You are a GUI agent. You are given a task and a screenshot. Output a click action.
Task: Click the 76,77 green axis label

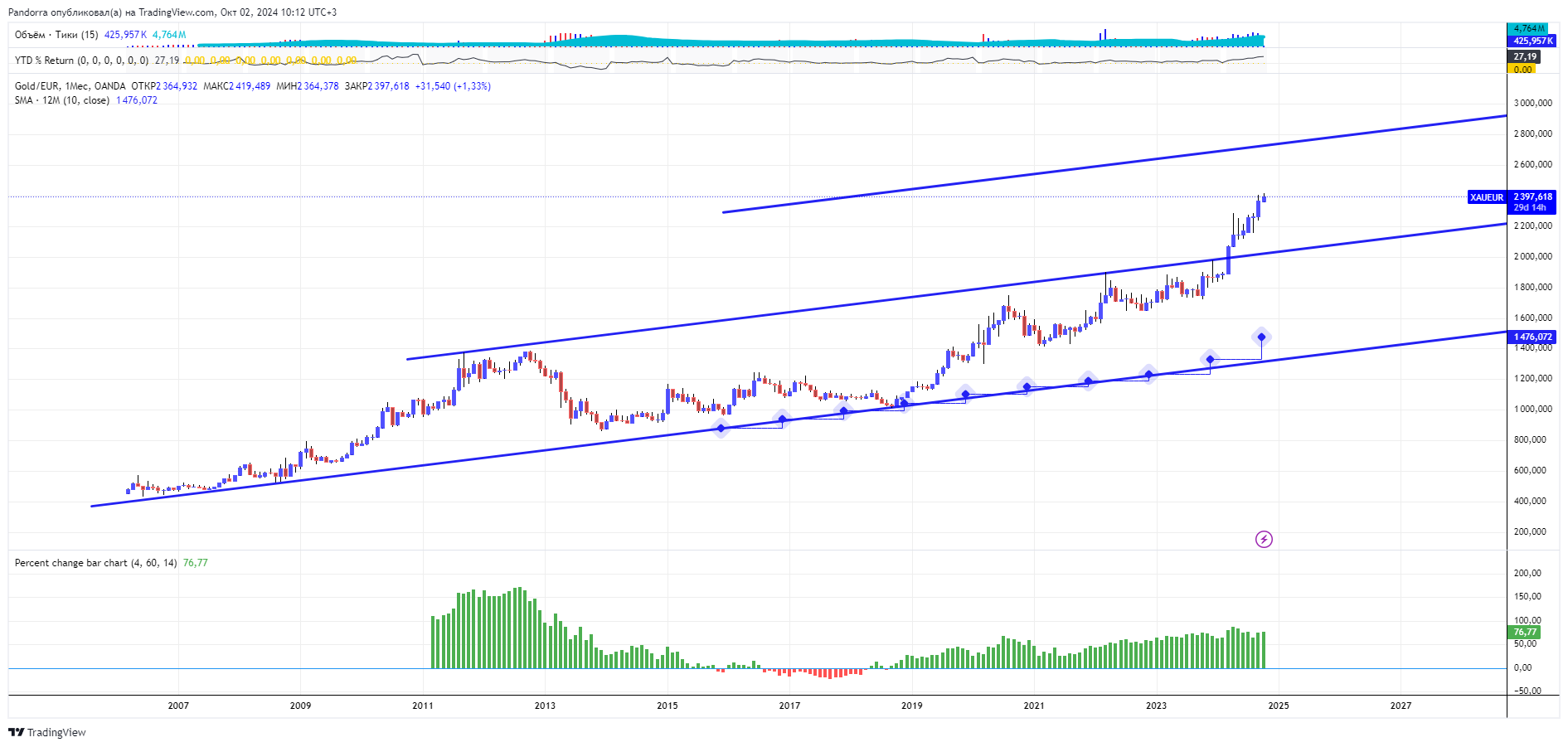click(1525, 632)
